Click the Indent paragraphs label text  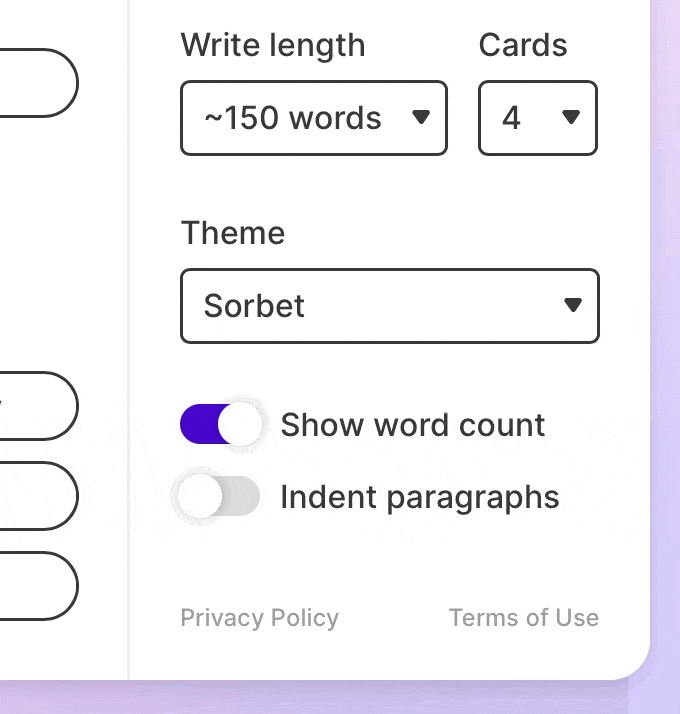coord(419,497)
